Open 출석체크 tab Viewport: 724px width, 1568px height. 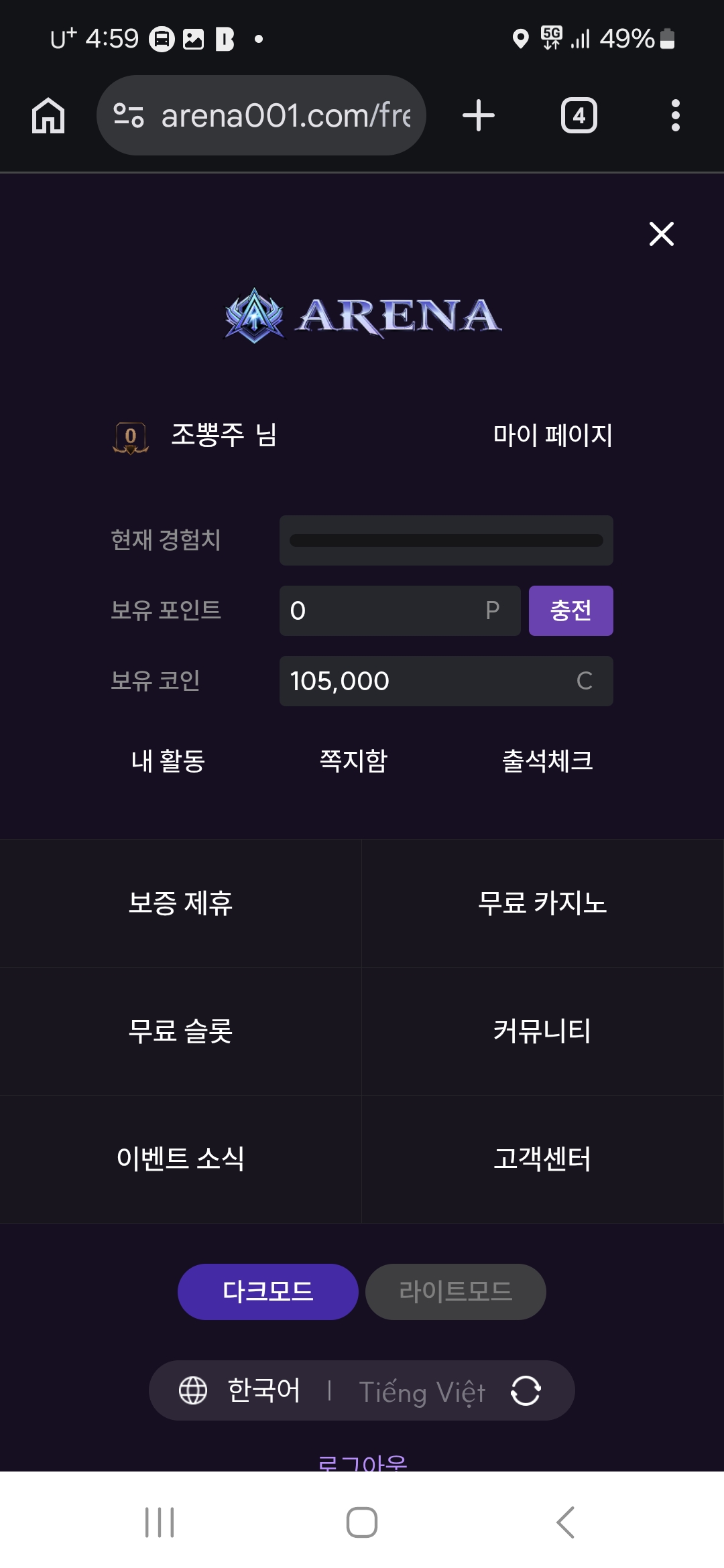click(547, 761)
